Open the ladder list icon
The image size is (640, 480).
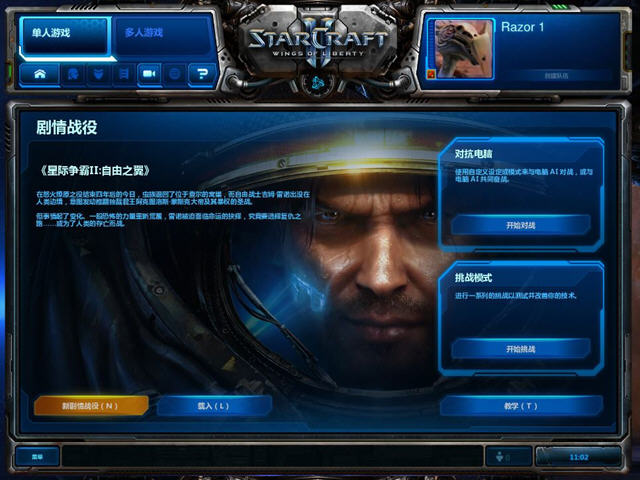(124, 74)
